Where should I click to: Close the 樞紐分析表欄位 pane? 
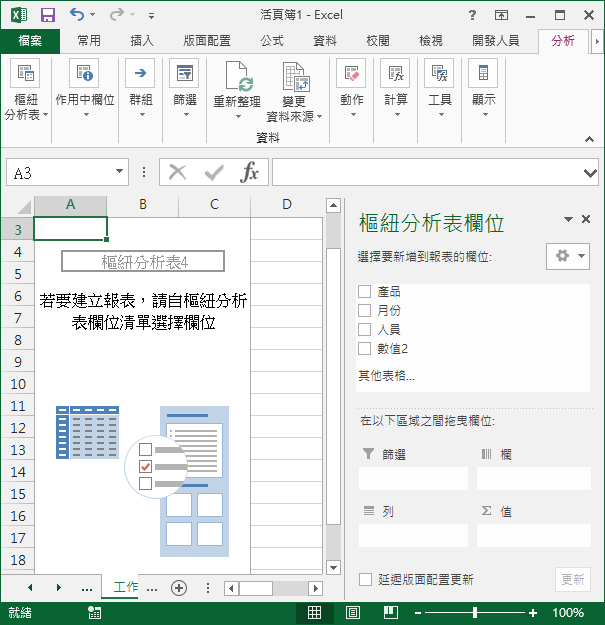(586, 219)
